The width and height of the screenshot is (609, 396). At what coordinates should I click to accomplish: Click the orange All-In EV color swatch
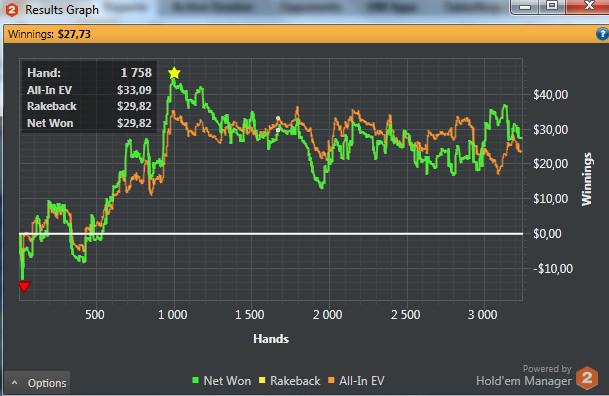coord(331,380)
